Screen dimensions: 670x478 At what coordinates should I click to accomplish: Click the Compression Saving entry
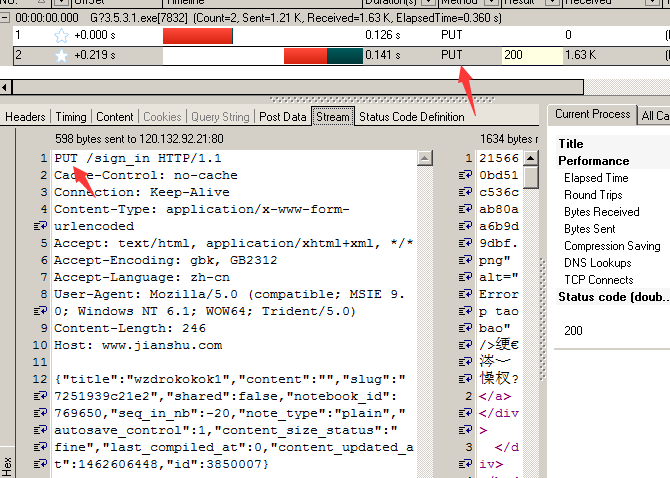(x=611, y=246)
